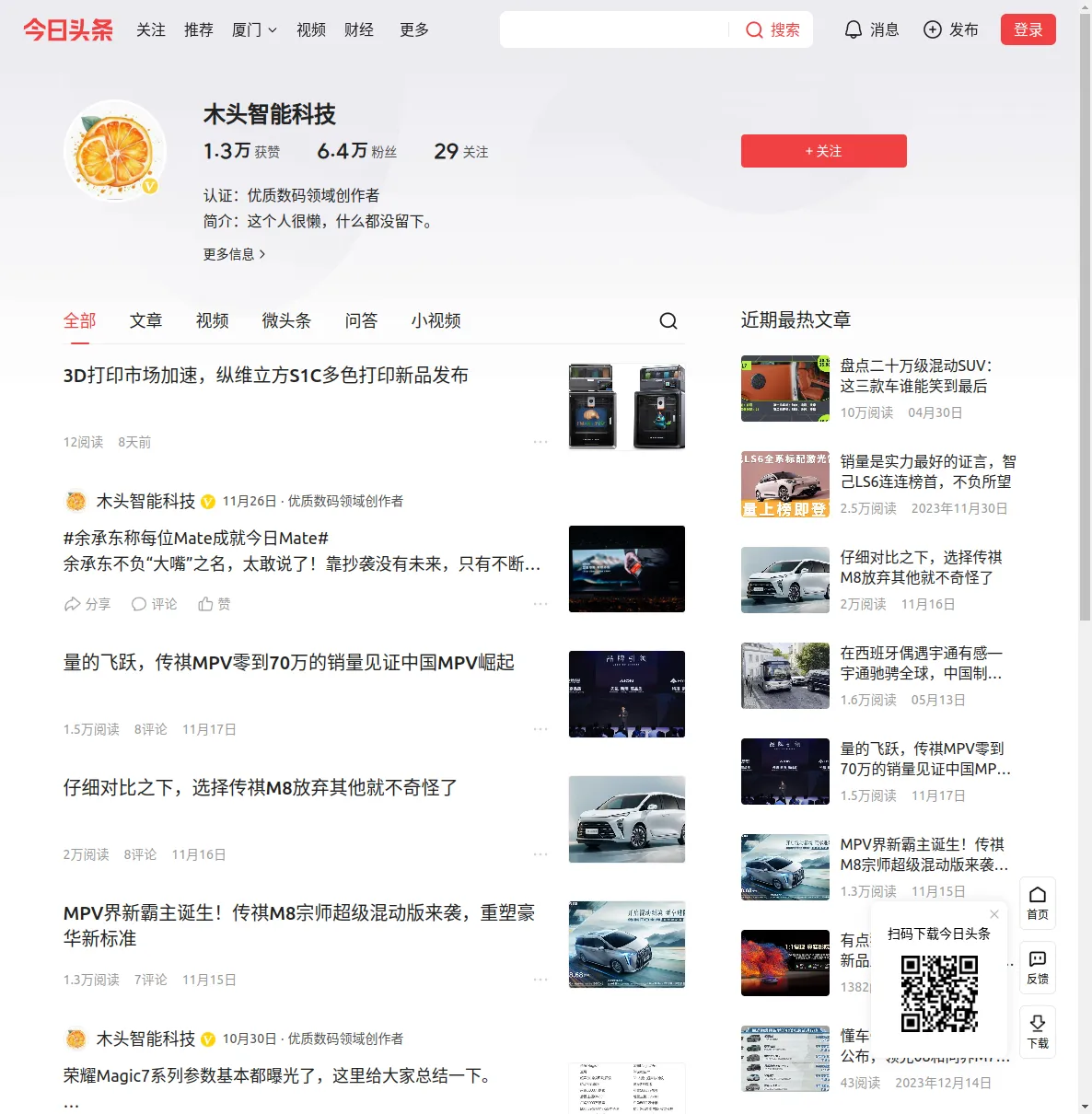Screen dimensions: 1092x1114
Task: Click the red +关注 follow button
Action: pyautogui.click(x=824, y=151)
